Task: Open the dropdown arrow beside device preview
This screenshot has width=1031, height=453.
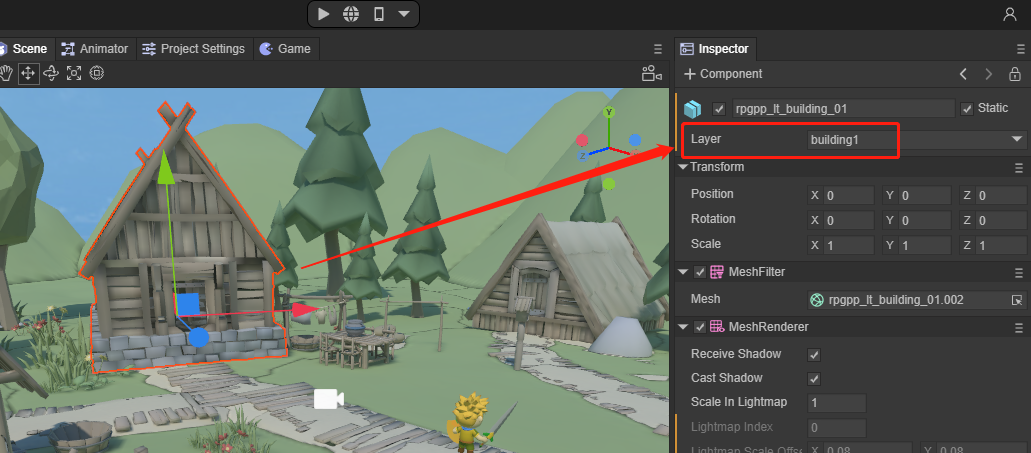Action: pyautogui.click(x=404, y=14)
